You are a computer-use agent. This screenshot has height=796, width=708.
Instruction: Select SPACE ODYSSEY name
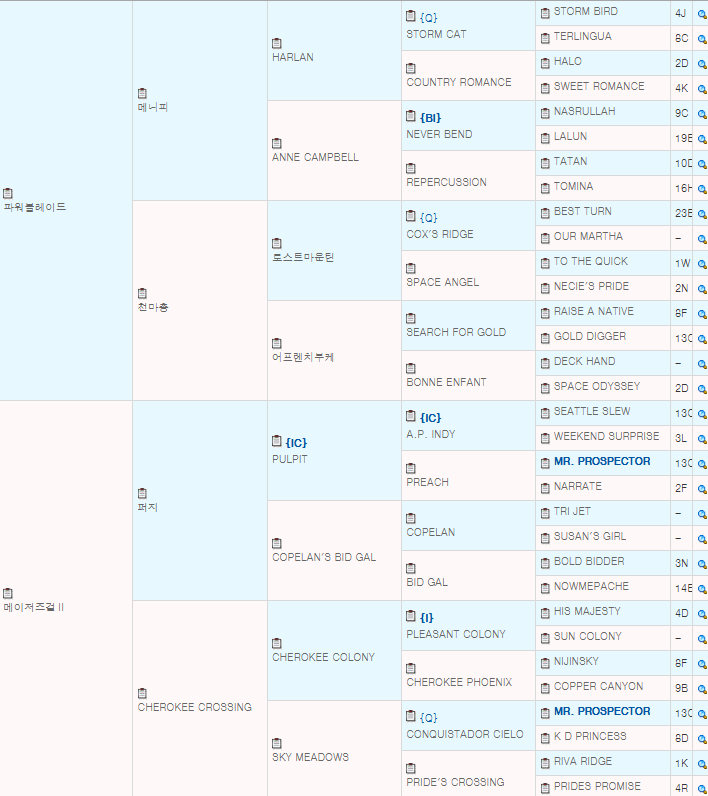597,386
